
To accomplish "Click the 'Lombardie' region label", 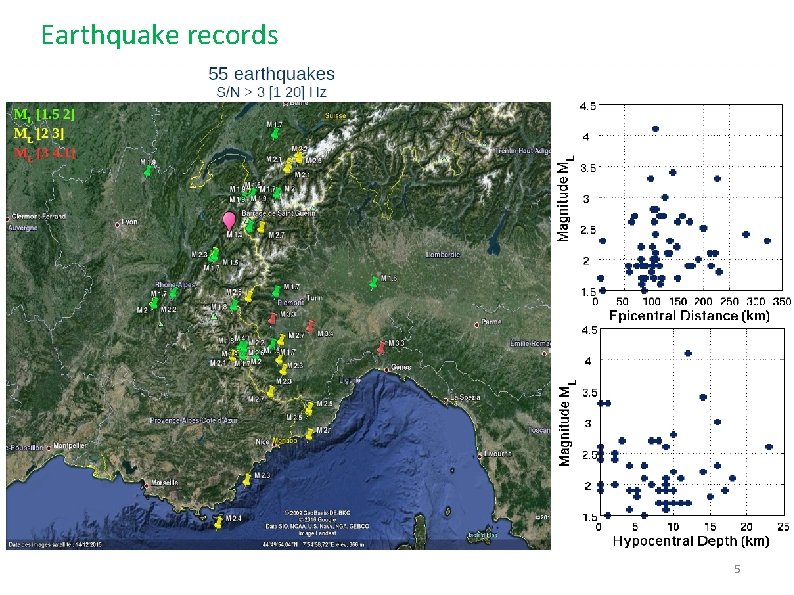I will point(443,254).
